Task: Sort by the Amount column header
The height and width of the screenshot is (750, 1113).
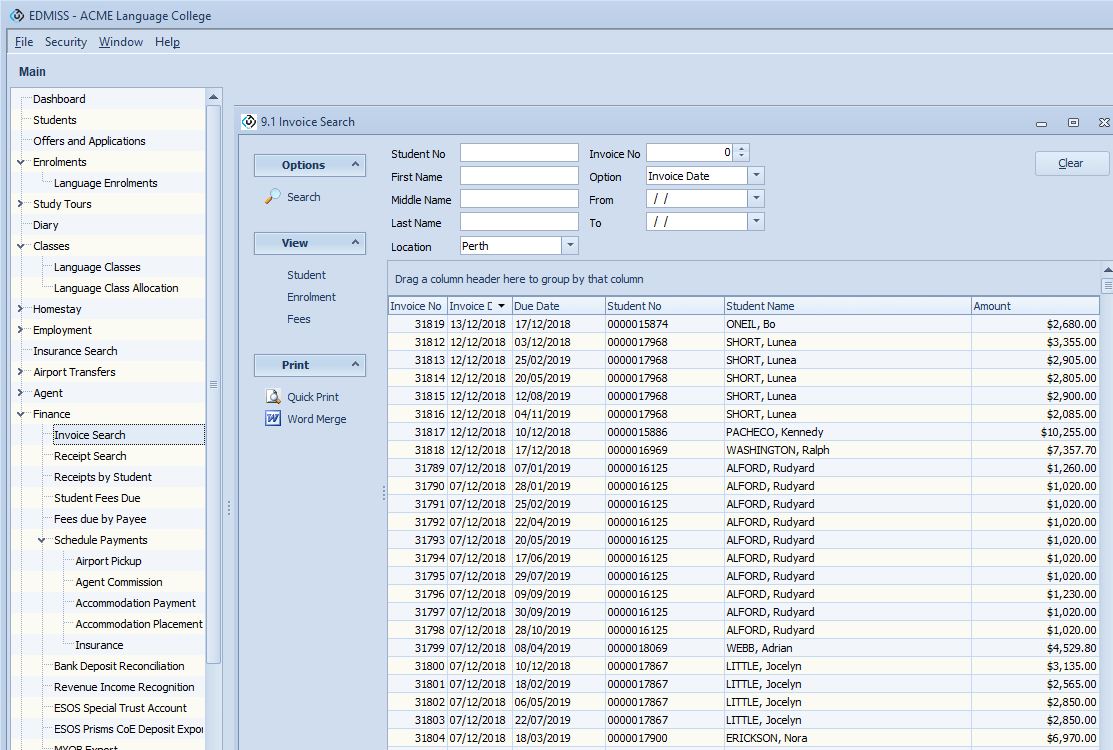Action: 1034,306
